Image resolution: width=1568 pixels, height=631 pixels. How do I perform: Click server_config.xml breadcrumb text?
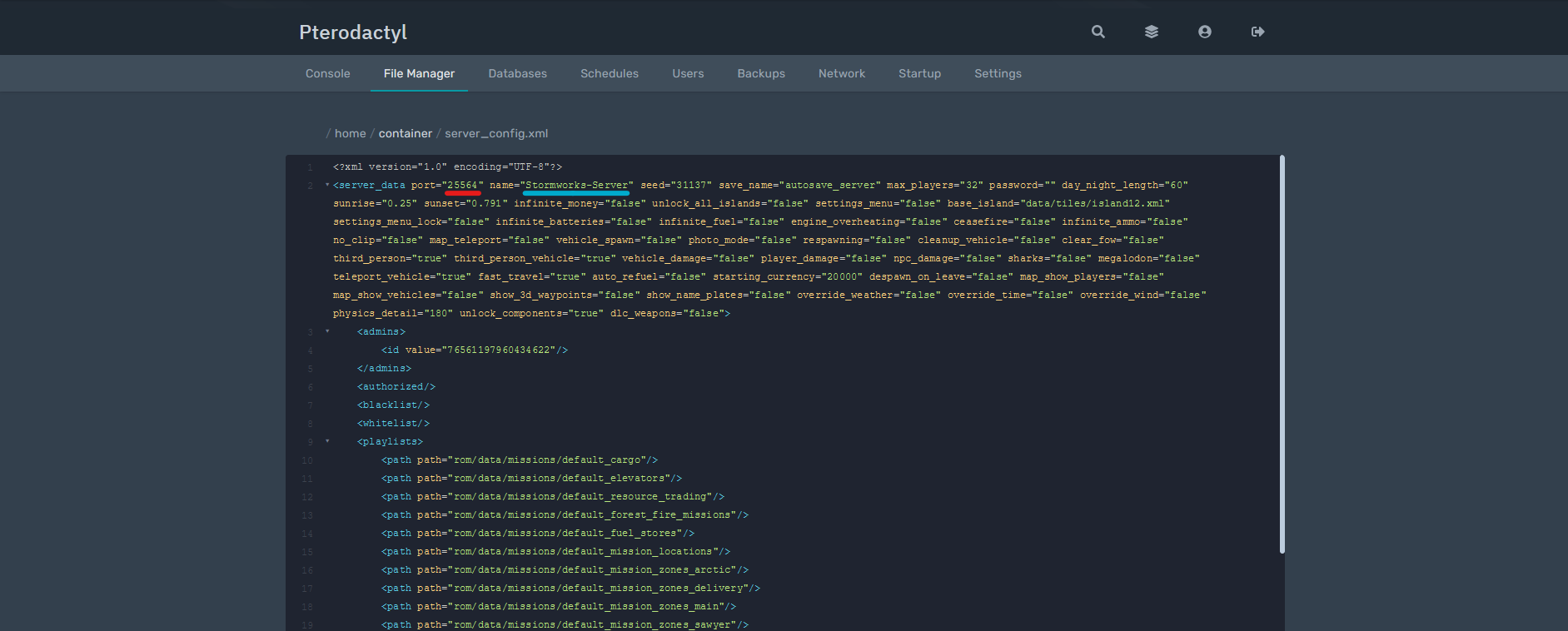click(x=496, y=133)
